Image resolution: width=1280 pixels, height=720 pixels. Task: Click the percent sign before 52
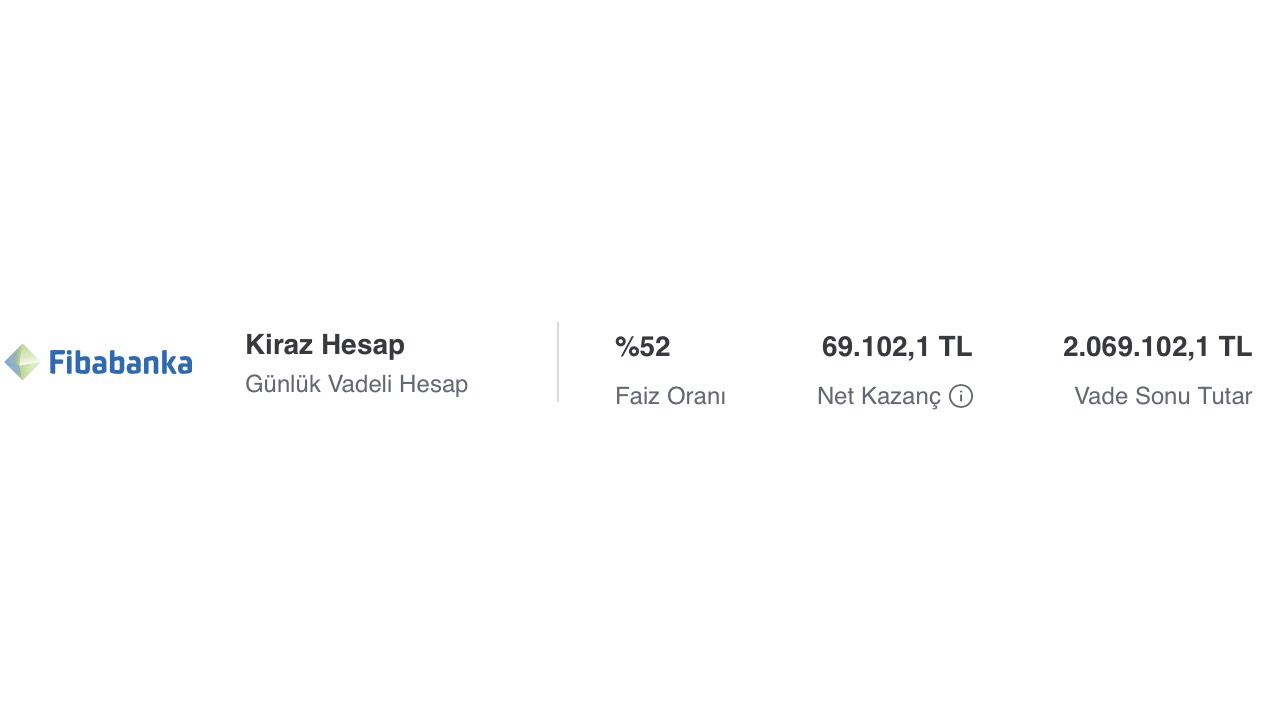(x=627, y=347)
